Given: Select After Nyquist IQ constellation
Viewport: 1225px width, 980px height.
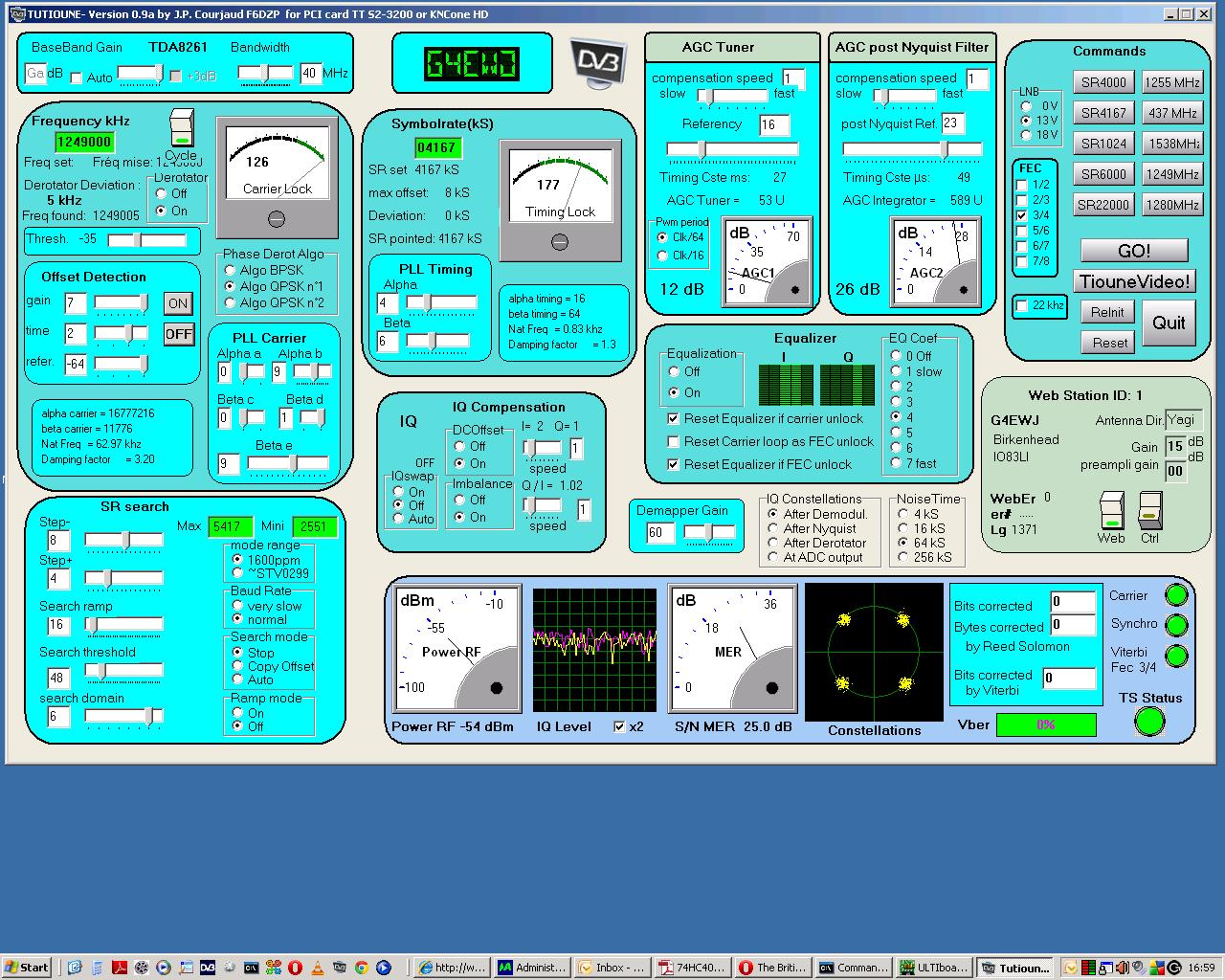Looking at the screenshot, I should [x=773, y=528].
